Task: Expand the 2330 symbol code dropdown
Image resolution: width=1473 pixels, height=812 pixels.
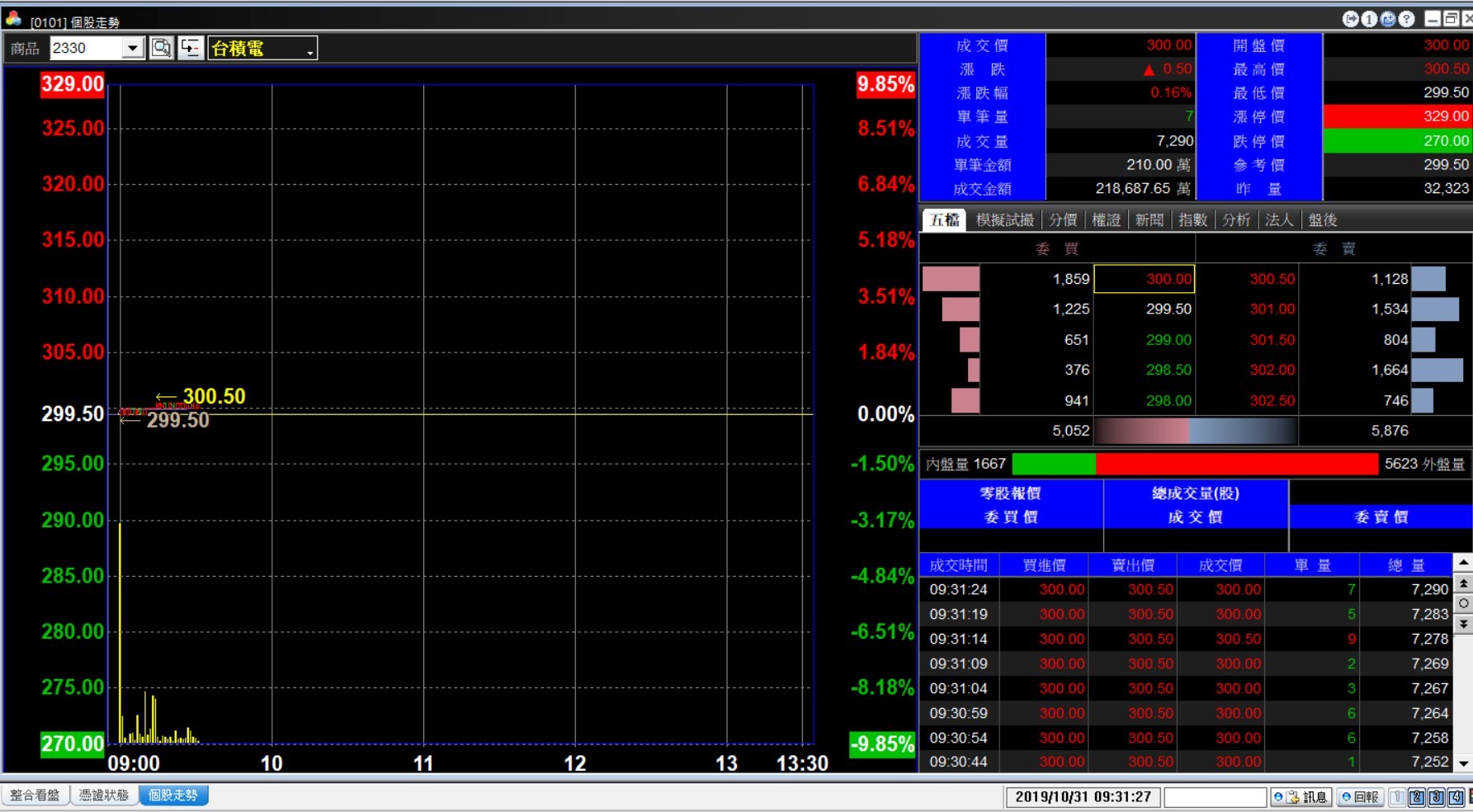Action: [x=133, y=48]
